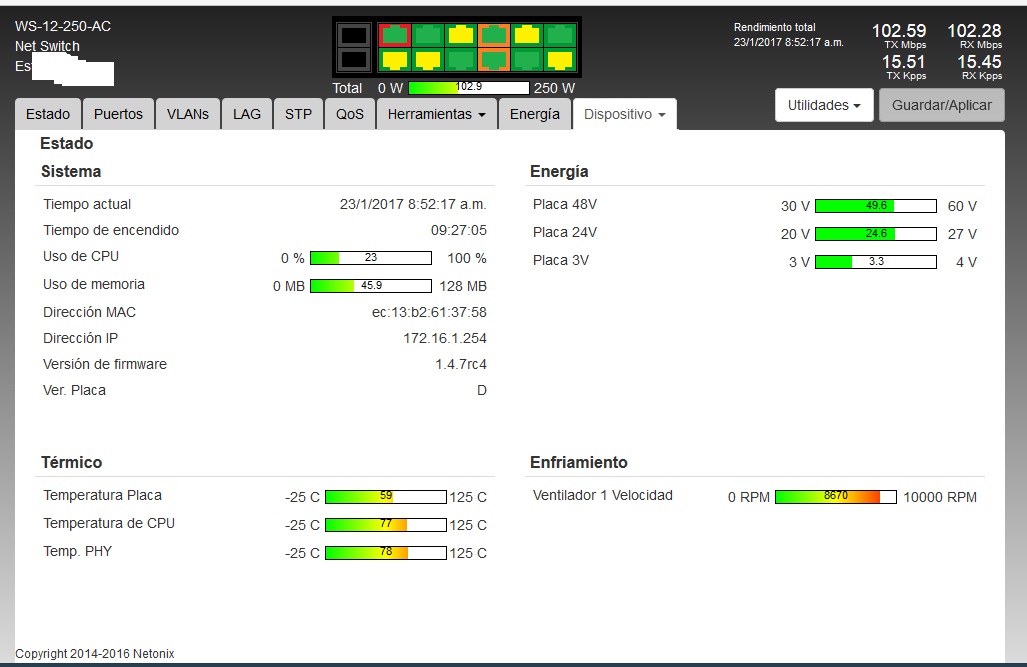Select the orange-bordered bottom row port icon
The image size is (1027, 667).
(x=493, y=60)
